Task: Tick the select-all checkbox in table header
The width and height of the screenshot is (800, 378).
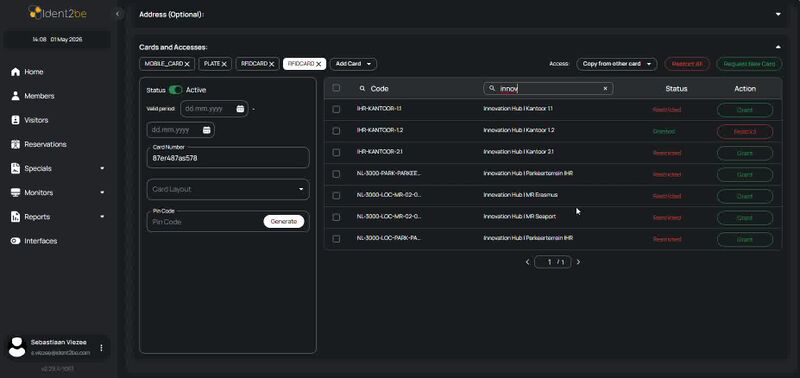Action: (336, 88)
